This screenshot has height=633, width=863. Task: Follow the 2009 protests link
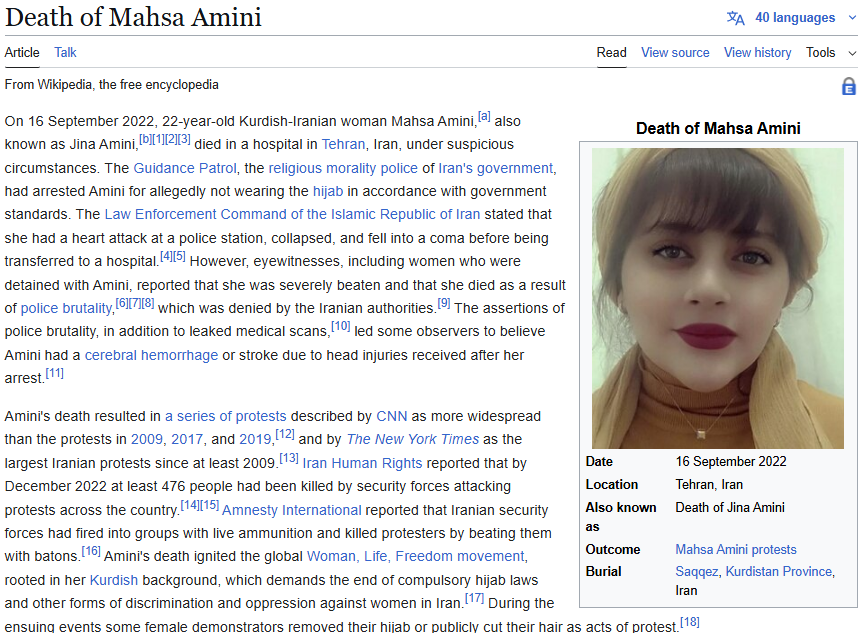(x=146, y=439)
